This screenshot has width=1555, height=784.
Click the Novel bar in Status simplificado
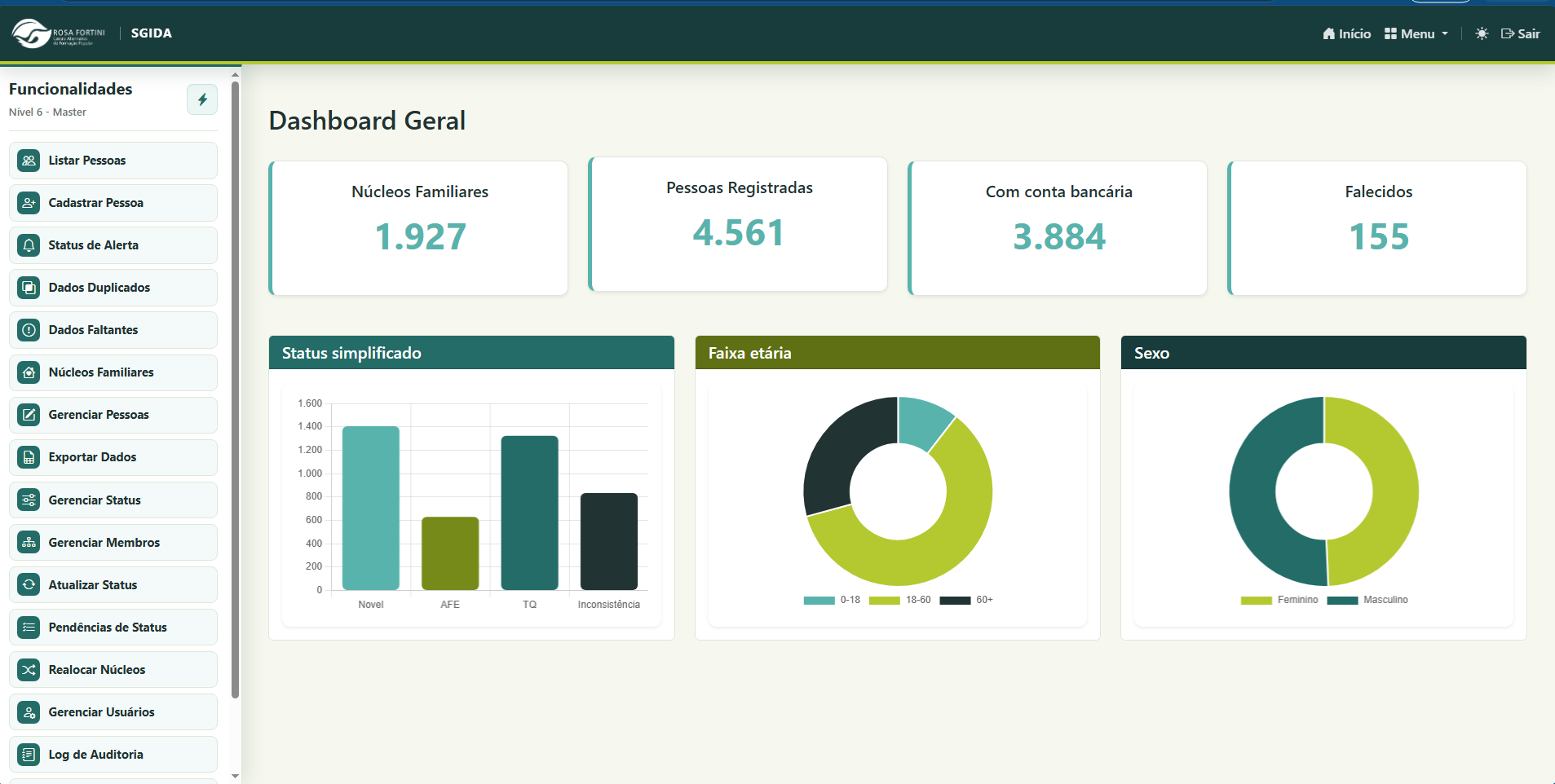coord(371,508)
